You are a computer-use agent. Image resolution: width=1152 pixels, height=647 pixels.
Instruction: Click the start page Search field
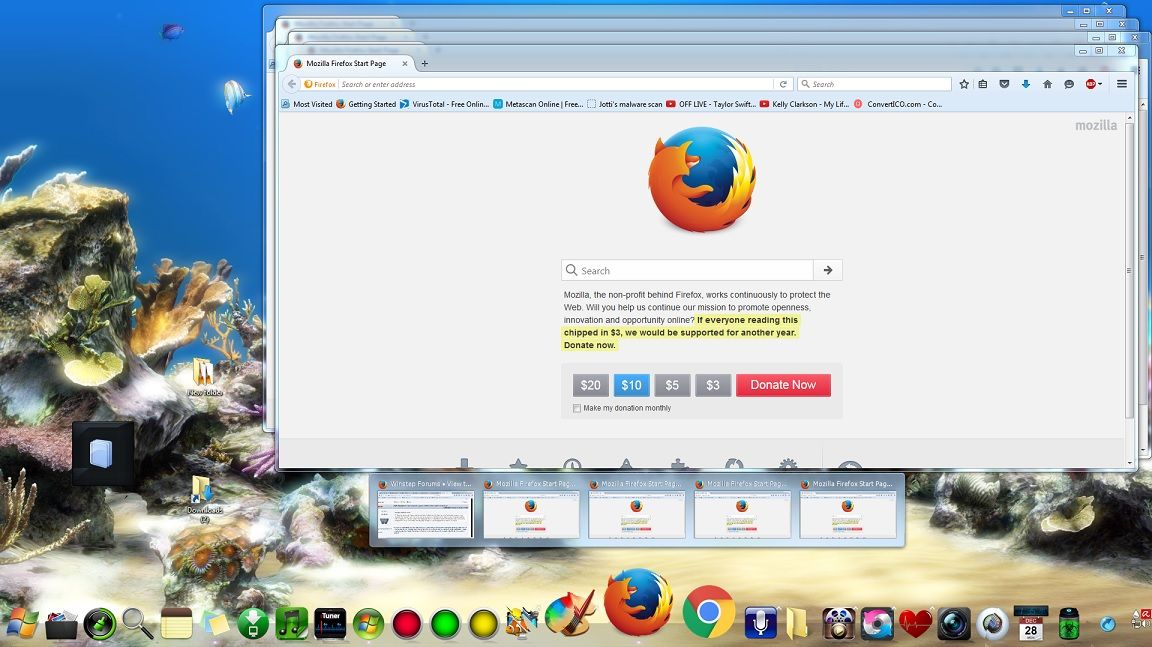point(688,270)
